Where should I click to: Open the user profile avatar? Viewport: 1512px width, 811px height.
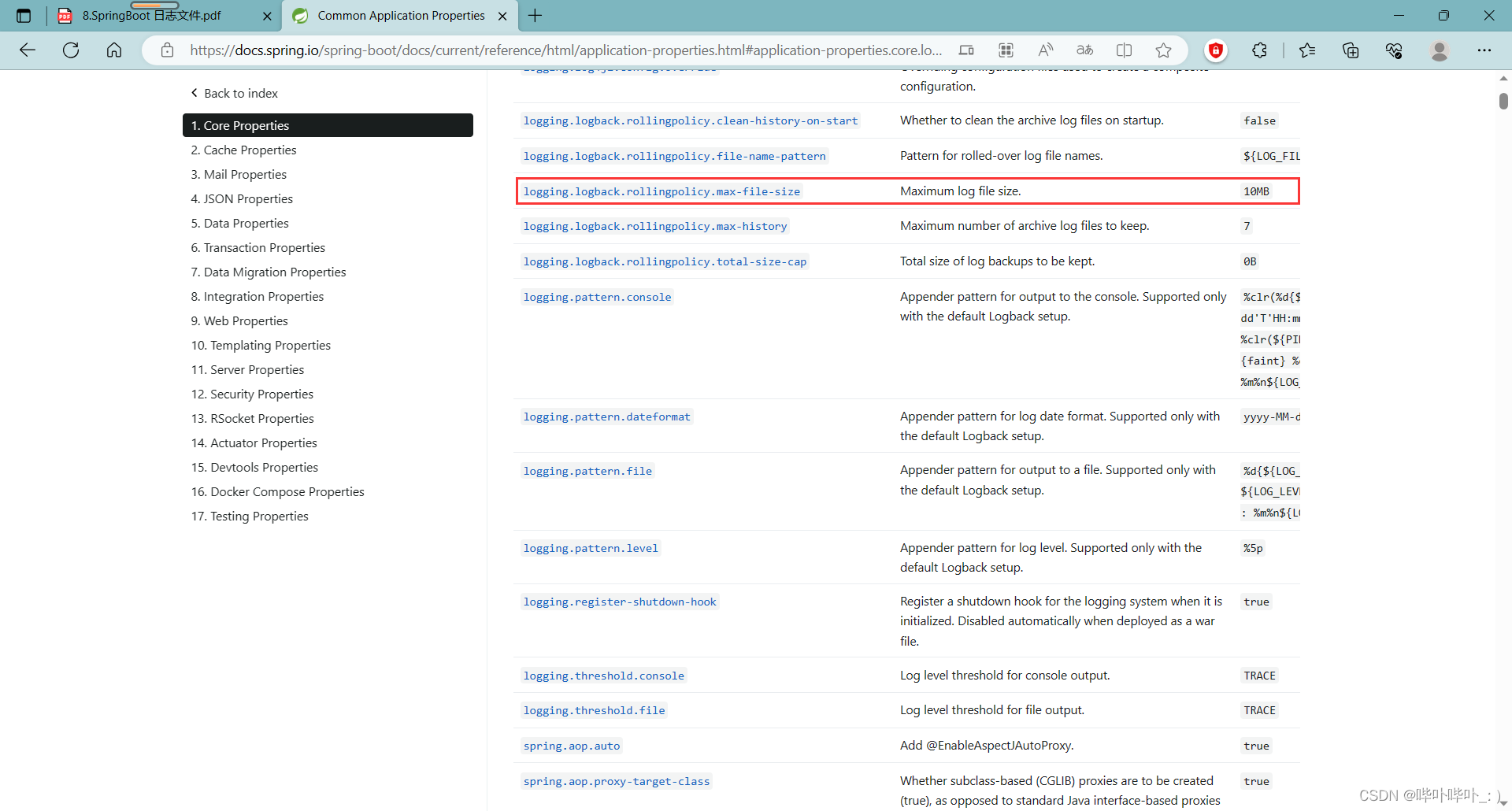click(1440, 50)
